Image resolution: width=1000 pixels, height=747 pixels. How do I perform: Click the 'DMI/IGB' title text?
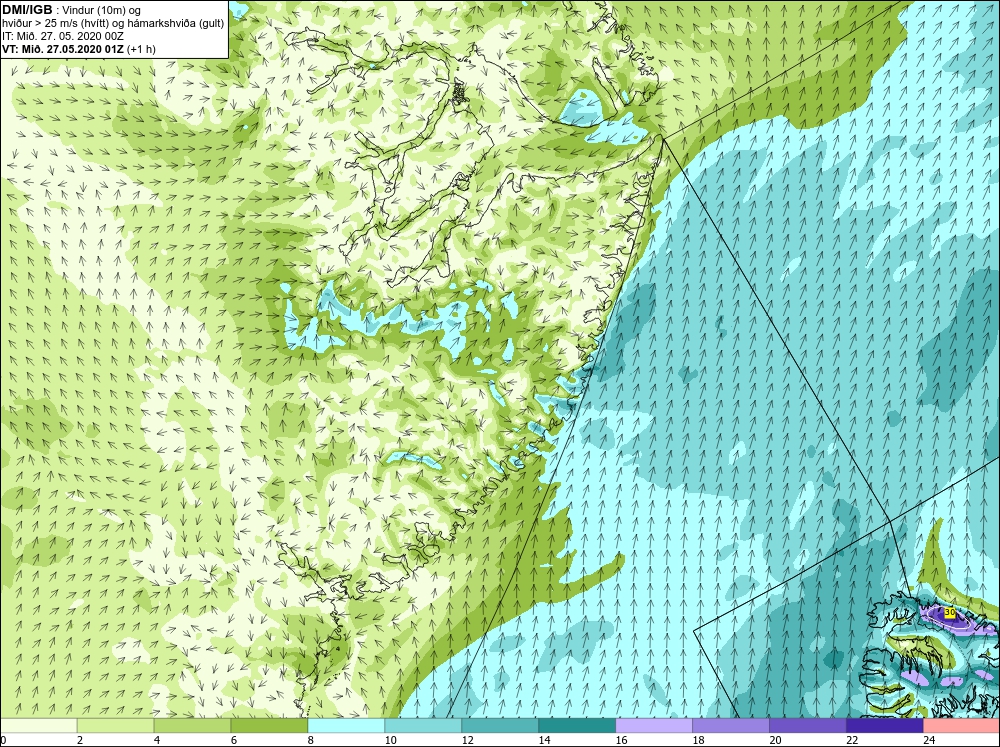coord(27,10)
